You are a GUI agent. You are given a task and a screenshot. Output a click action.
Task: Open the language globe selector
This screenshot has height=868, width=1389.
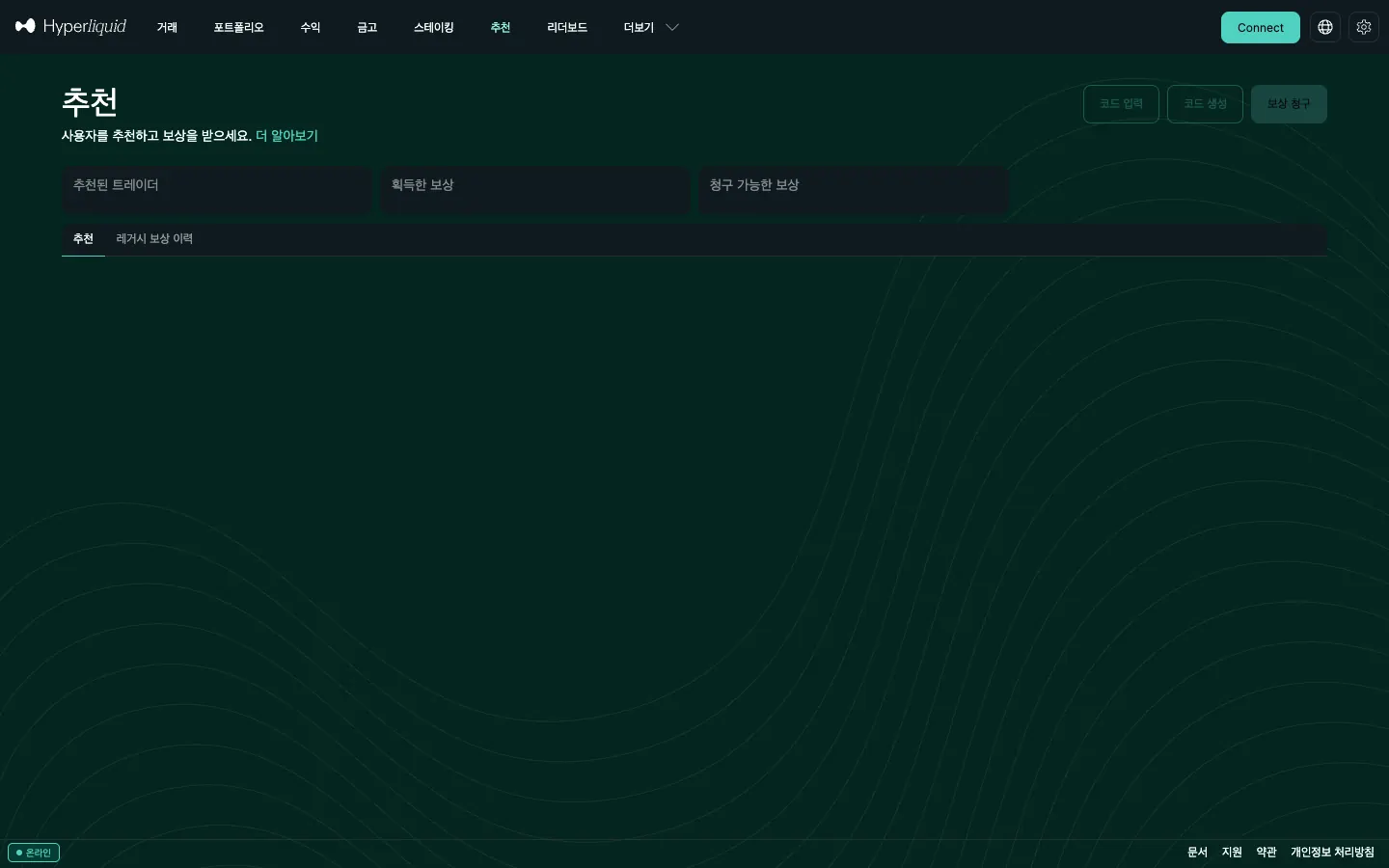[x=1325, y=27]
